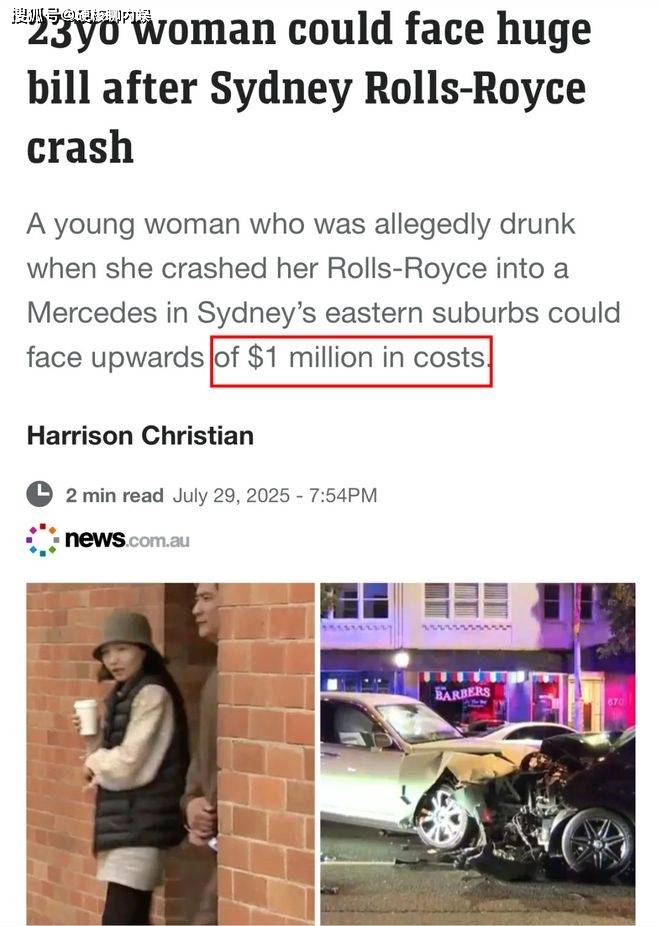
Task: Click the article headline about Rolls-Royce crash
Action: click(309, 89)
